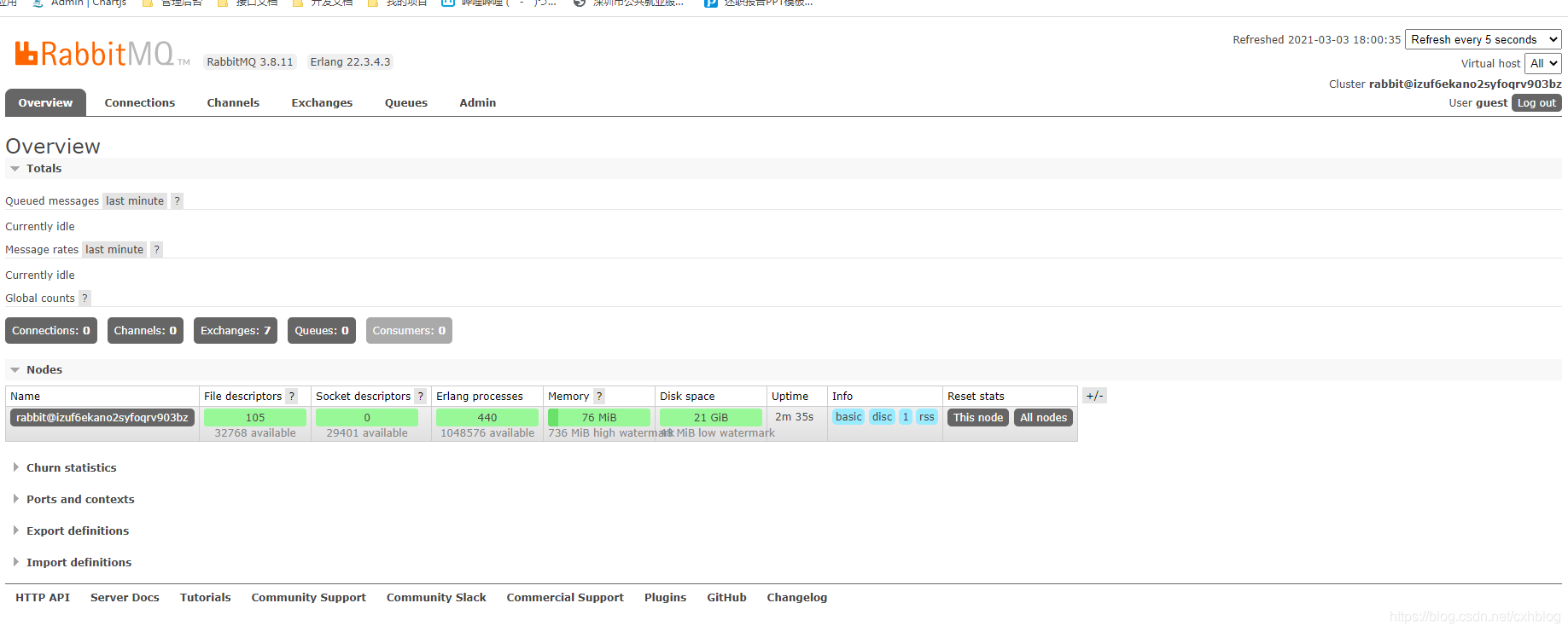Switch to the Channels tab

[x=233, y=103]
